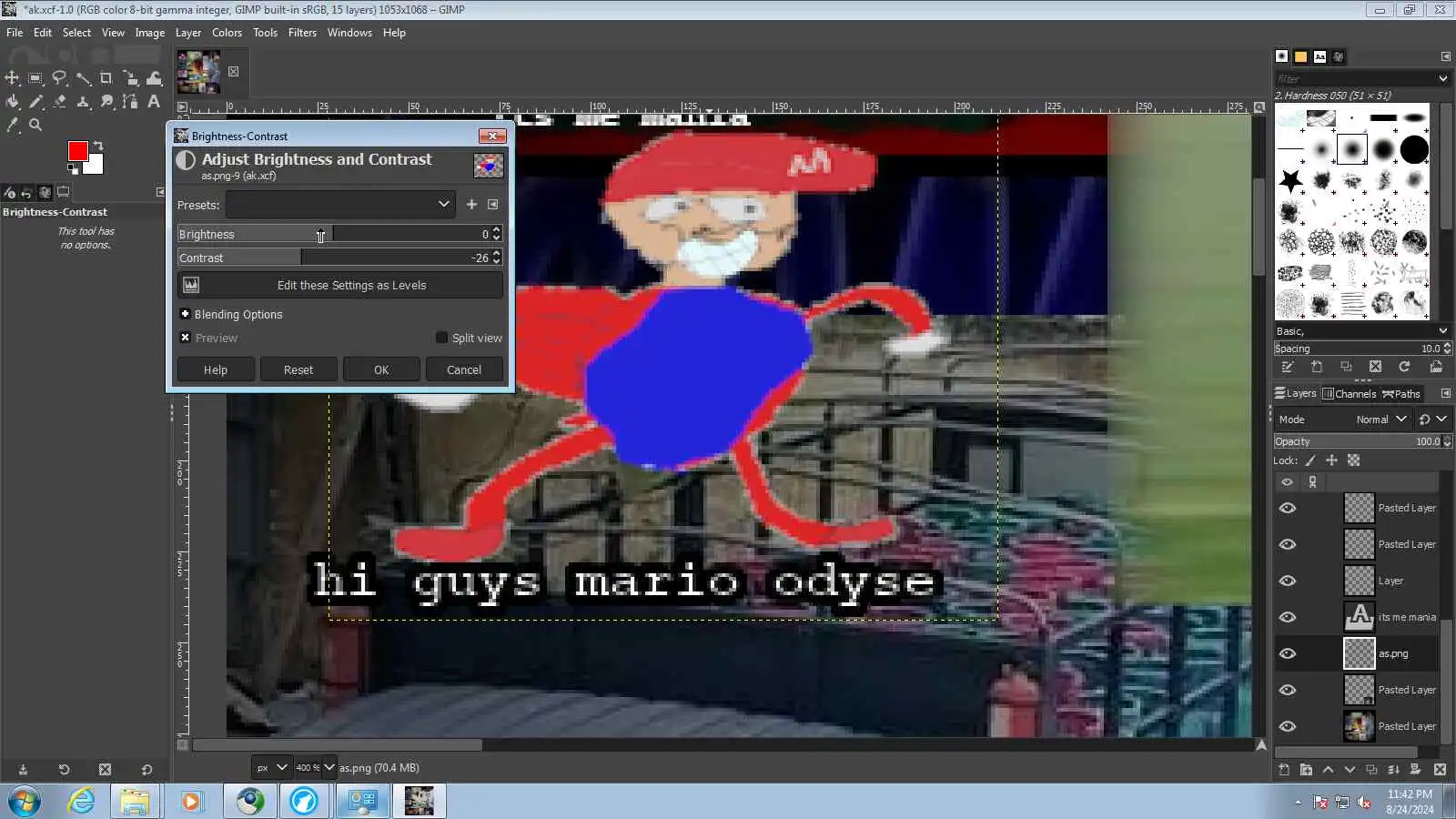Image resolution: width=1456 pixels, height=819 pixels.
Task: Select the Move tool in toolbox
Action: click(x=12, y=78)
